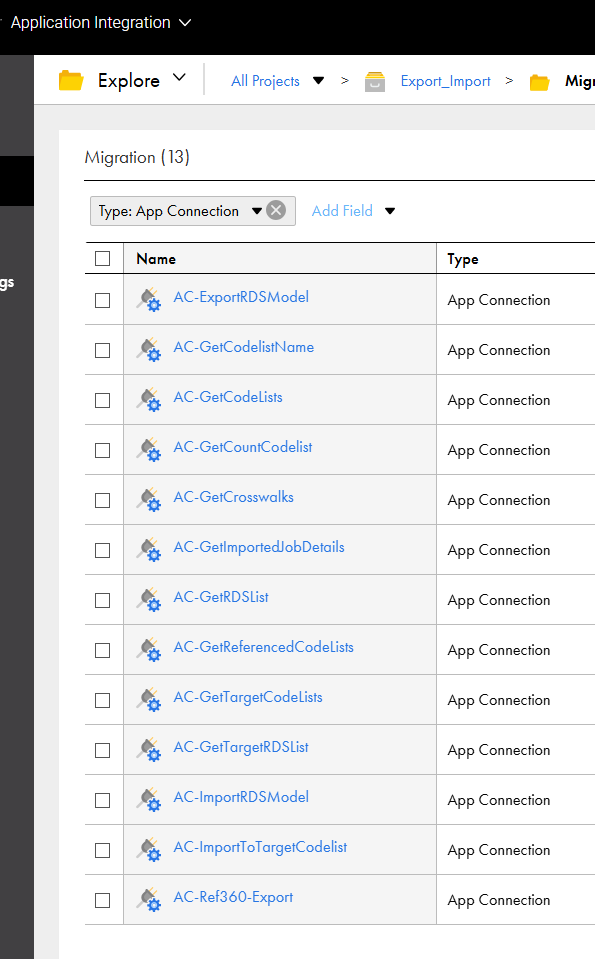The width and height of the screenshot is (595, 959).
Task: Open AC-Ref360-Export connection
Action: (x=233, y=898)
